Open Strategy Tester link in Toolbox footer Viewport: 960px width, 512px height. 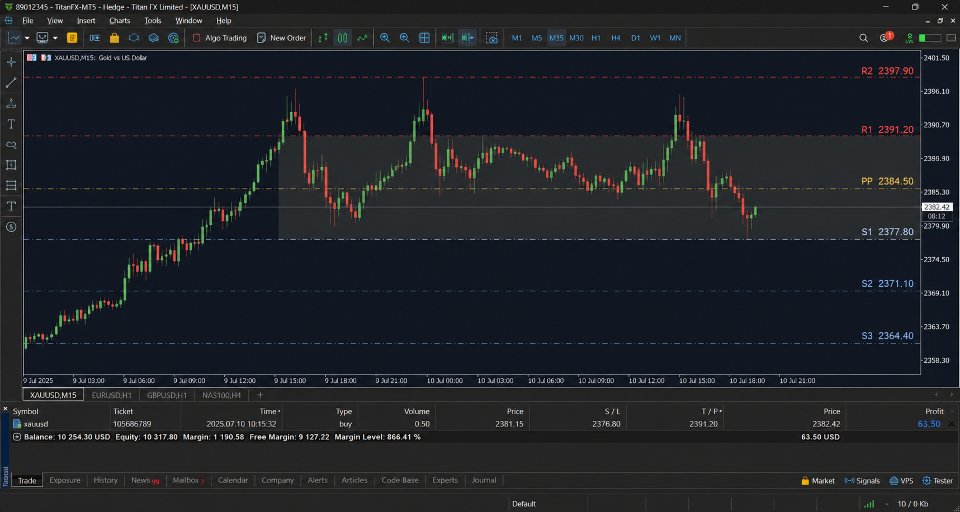coord(937,481)
